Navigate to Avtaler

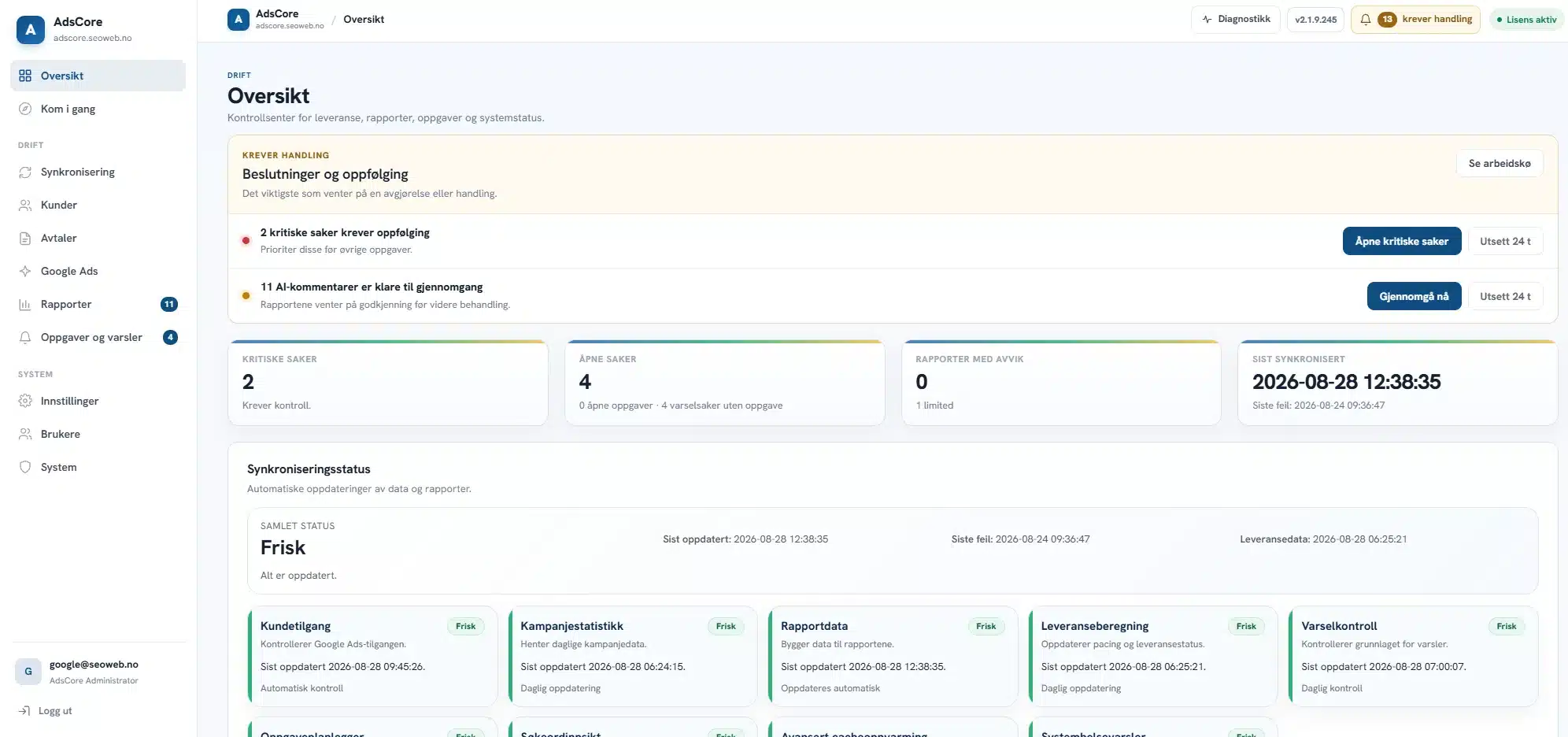click(98, 238)
